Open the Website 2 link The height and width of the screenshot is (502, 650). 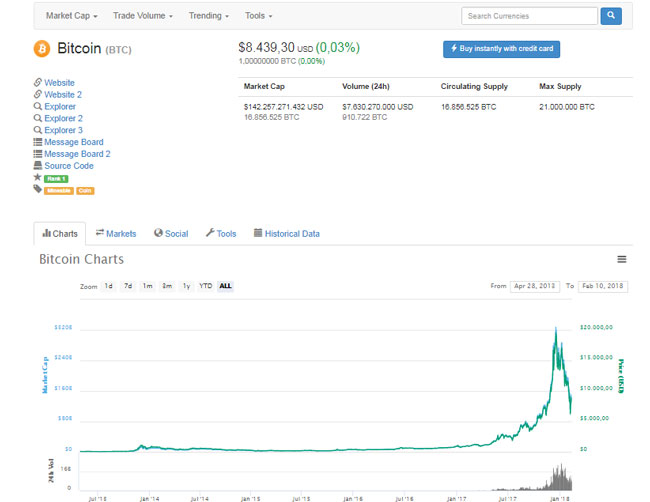(63, 95)
